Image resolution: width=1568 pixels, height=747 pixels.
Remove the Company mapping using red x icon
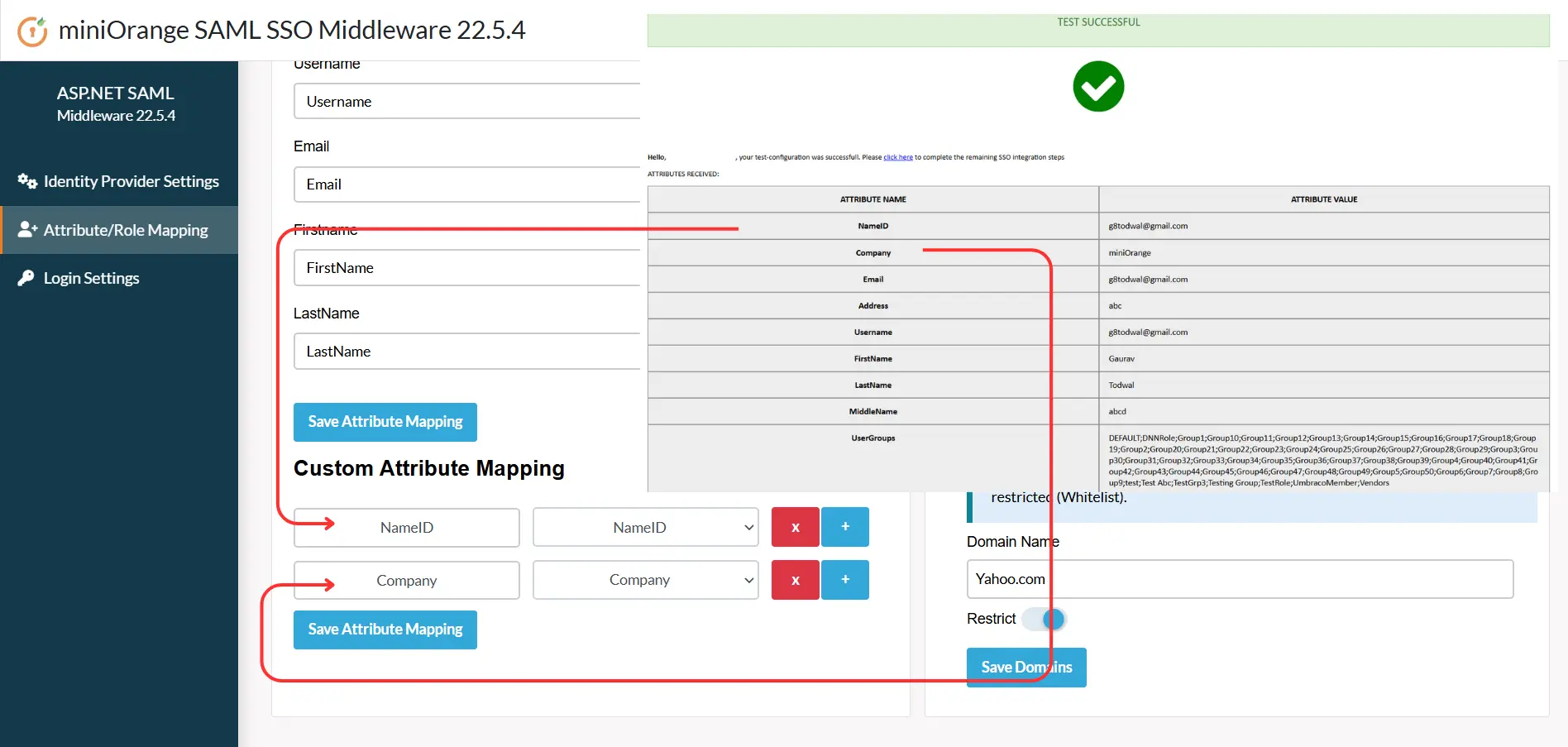pos(794,580)
